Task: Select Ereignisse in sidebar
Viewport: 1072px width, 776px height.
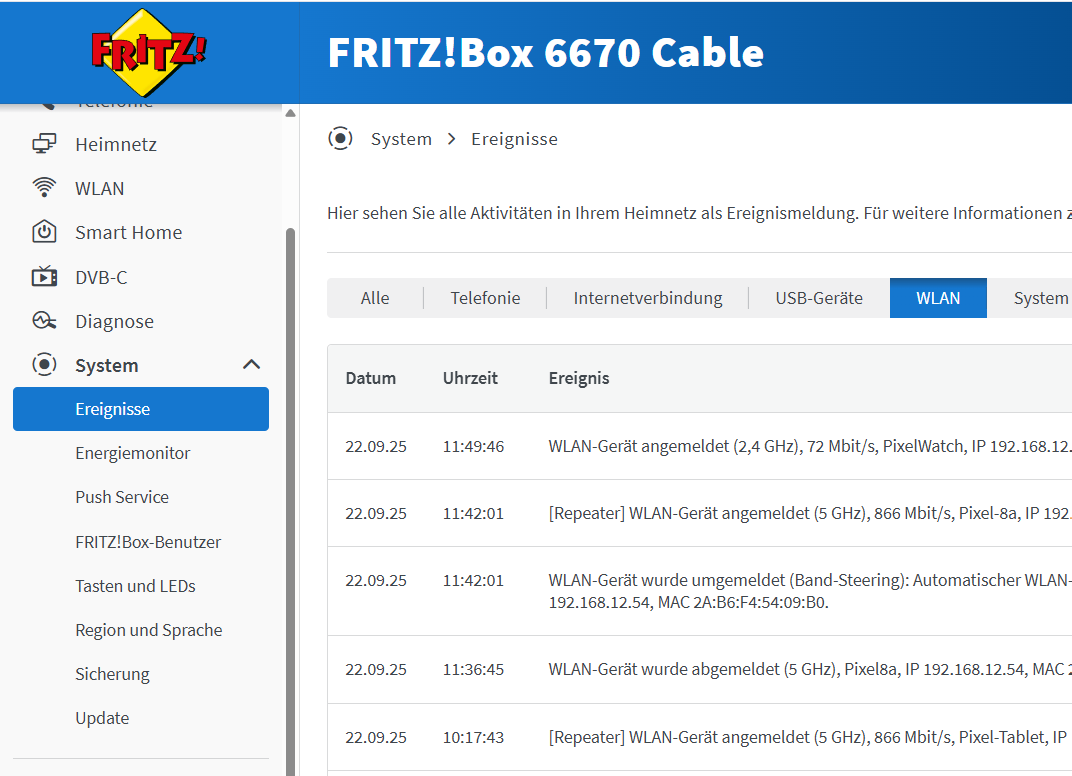Action: click(141, 409)
